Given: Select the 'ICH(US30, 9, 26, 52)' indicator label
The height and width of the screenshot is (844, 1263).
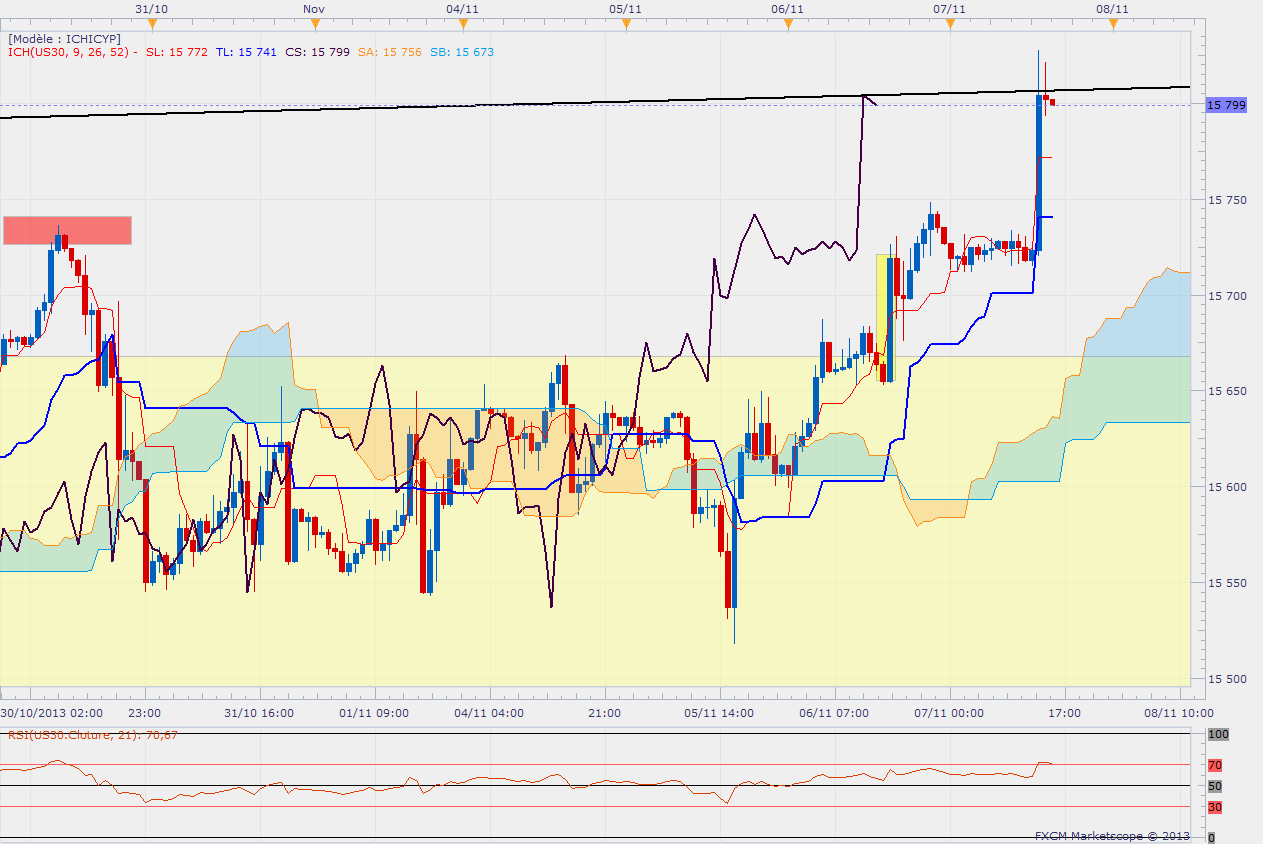Looking at the screenshot, I should tap(68, 52).
